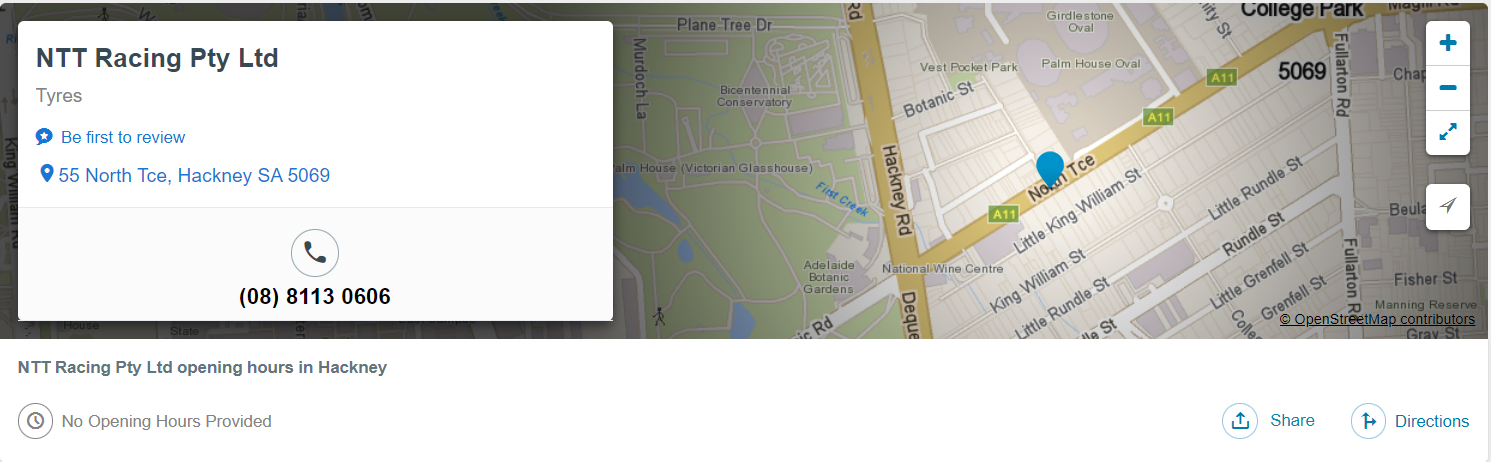This screenshot has height=462, width=1491.
Task: Open the 55 North Tce, Hackney address link
Action: pyautogui.click(x=194, y=175)
